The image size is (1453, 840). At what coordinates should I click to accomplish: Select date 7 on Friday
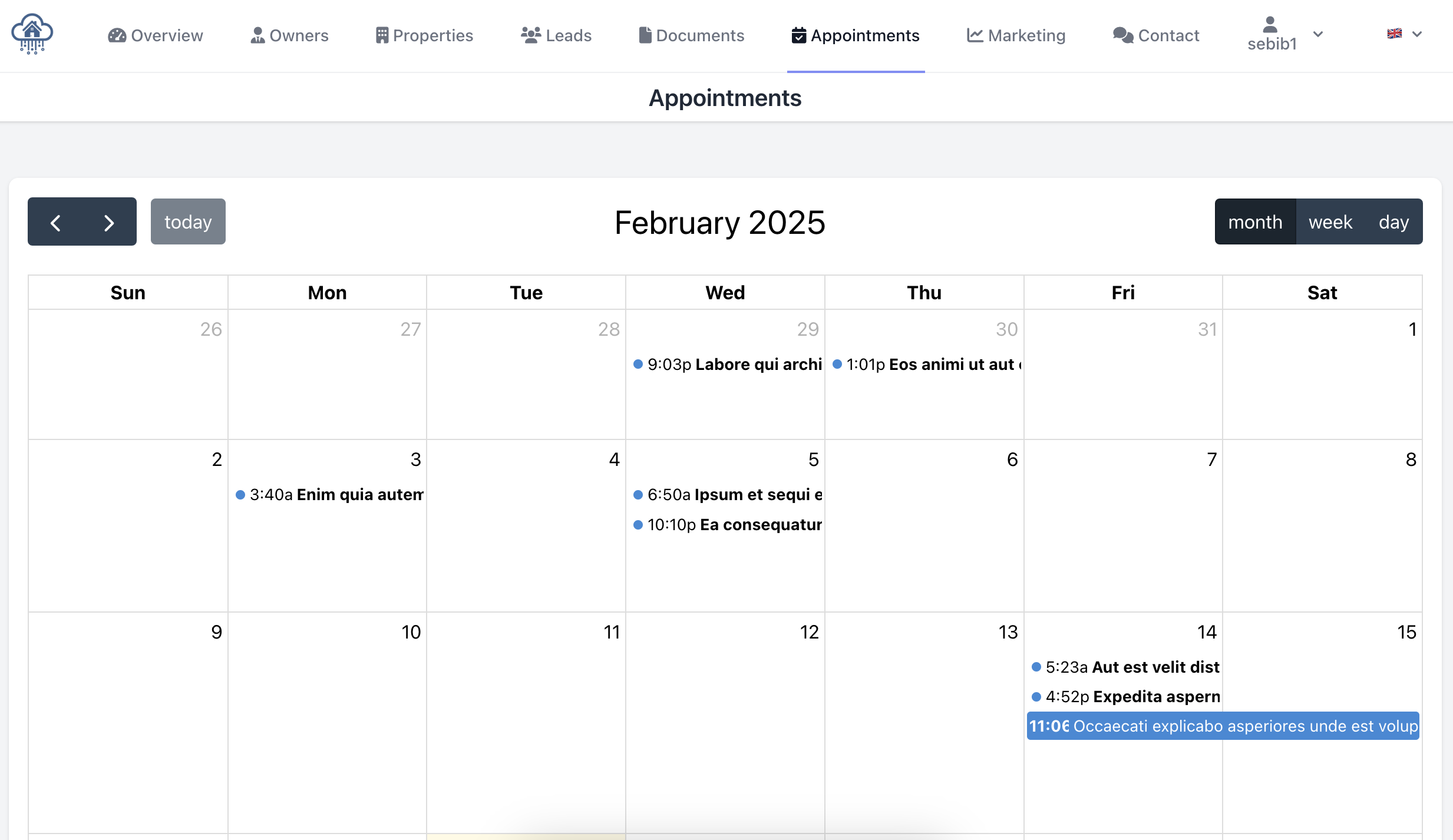[1211, 459]
